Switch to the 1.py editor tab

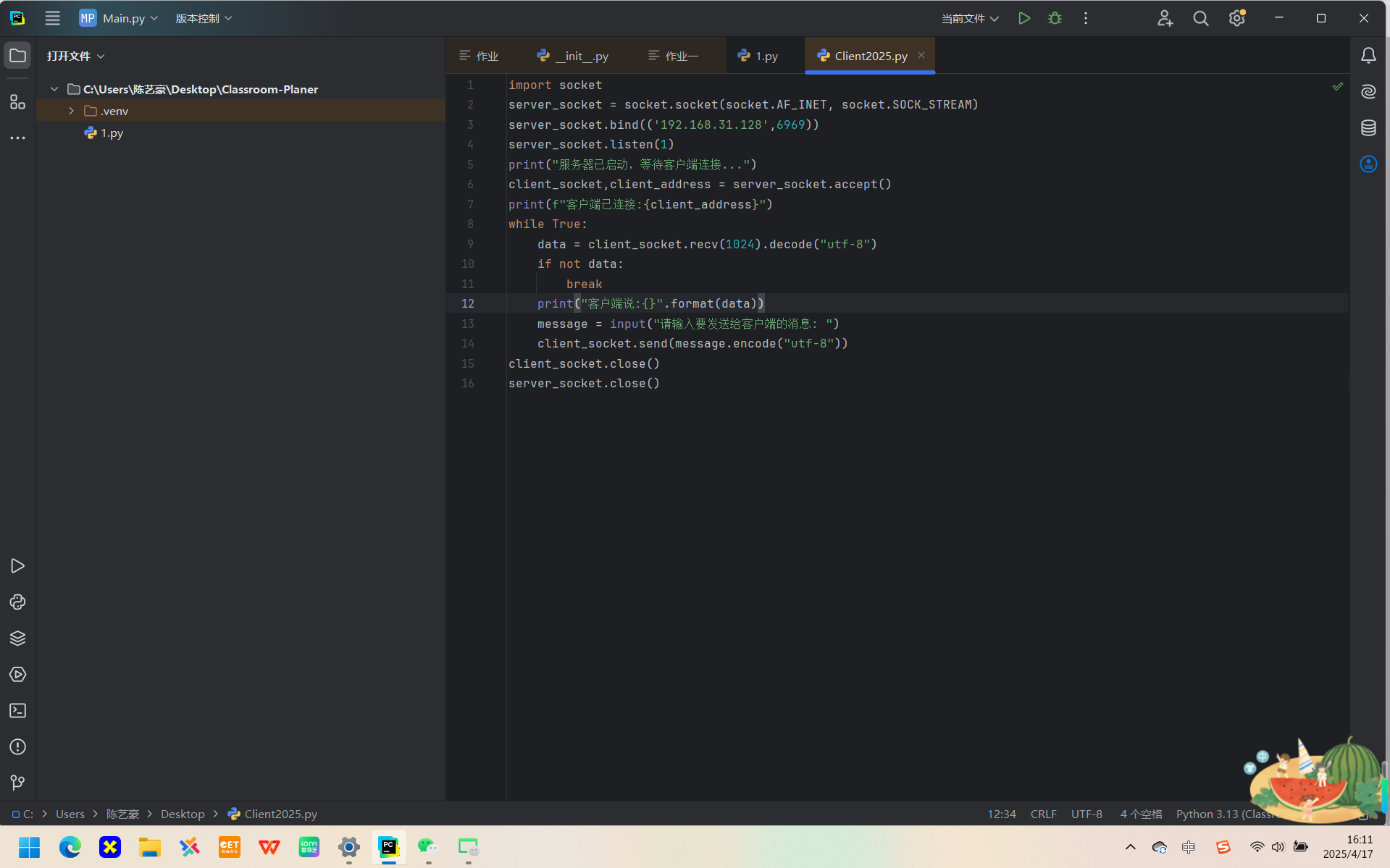[x=758, y=56]
